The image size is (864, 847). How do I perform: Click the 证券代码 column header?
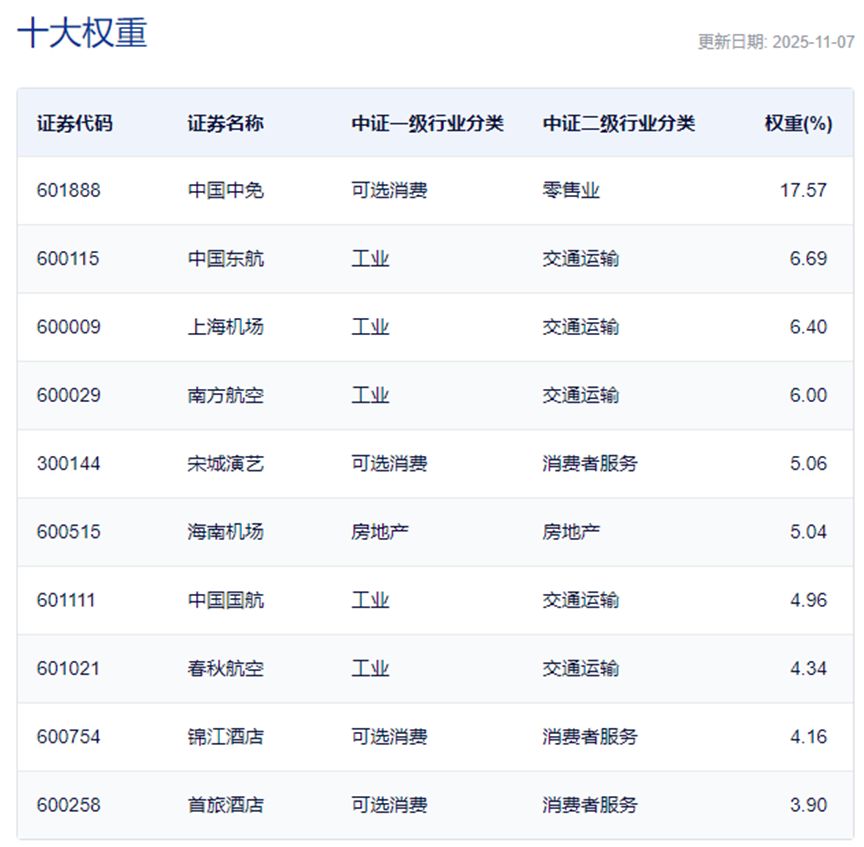(x=75, y=124)
